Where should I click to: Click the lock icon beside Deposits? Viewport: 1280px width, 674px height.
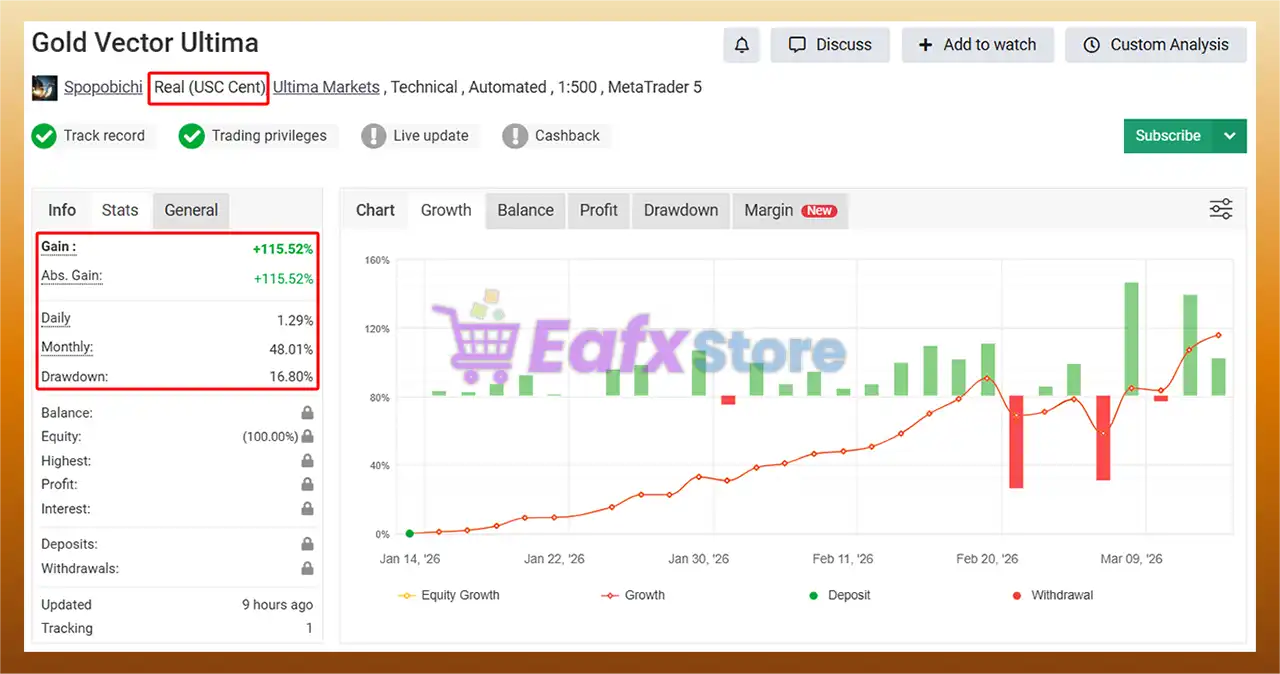(307, 545)
